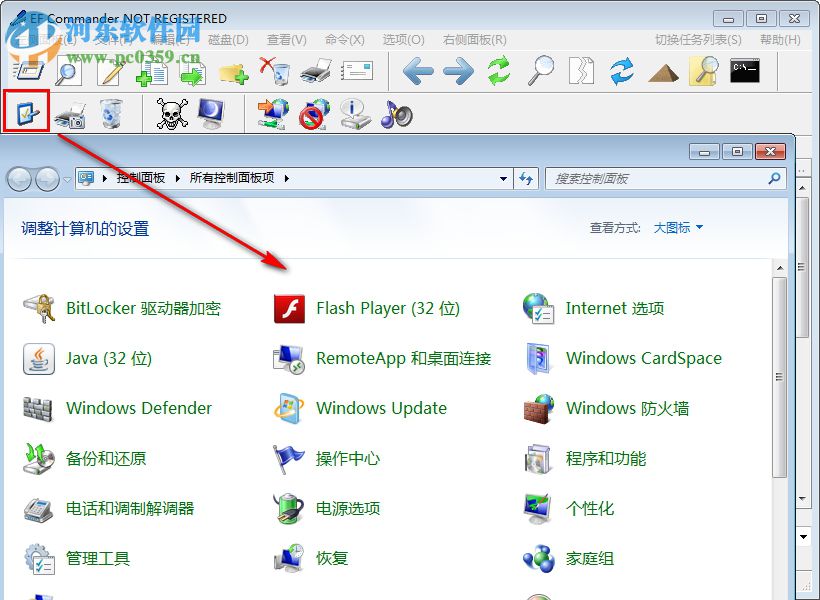The width and height of the screenshot is (820, 600).
Task: Click the pyramid icon on the toolbar
Action: (x=665, y=70)
